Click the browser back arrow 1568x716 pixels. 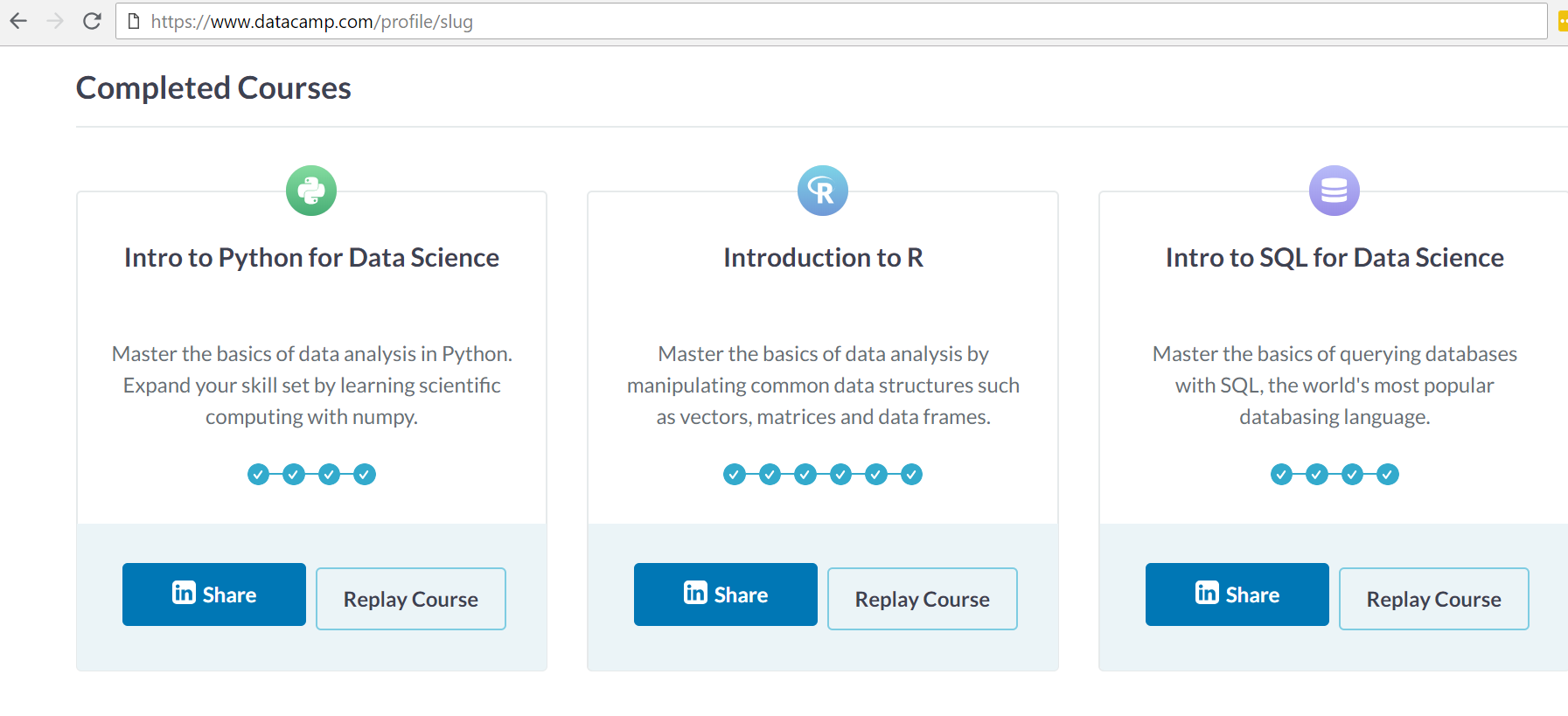click(18, 21)
